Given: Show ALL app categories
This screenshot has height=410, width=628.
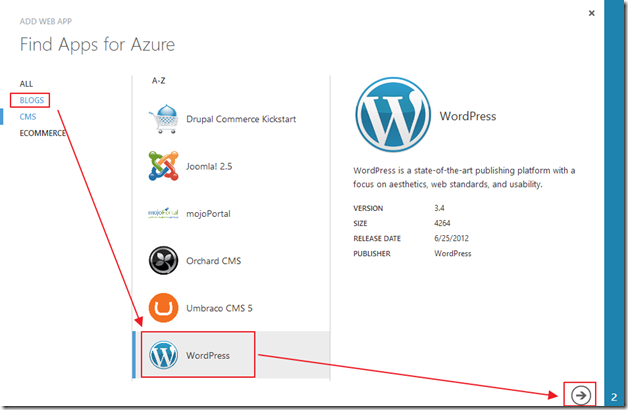Looking at the screenshot, I should 26,84.
